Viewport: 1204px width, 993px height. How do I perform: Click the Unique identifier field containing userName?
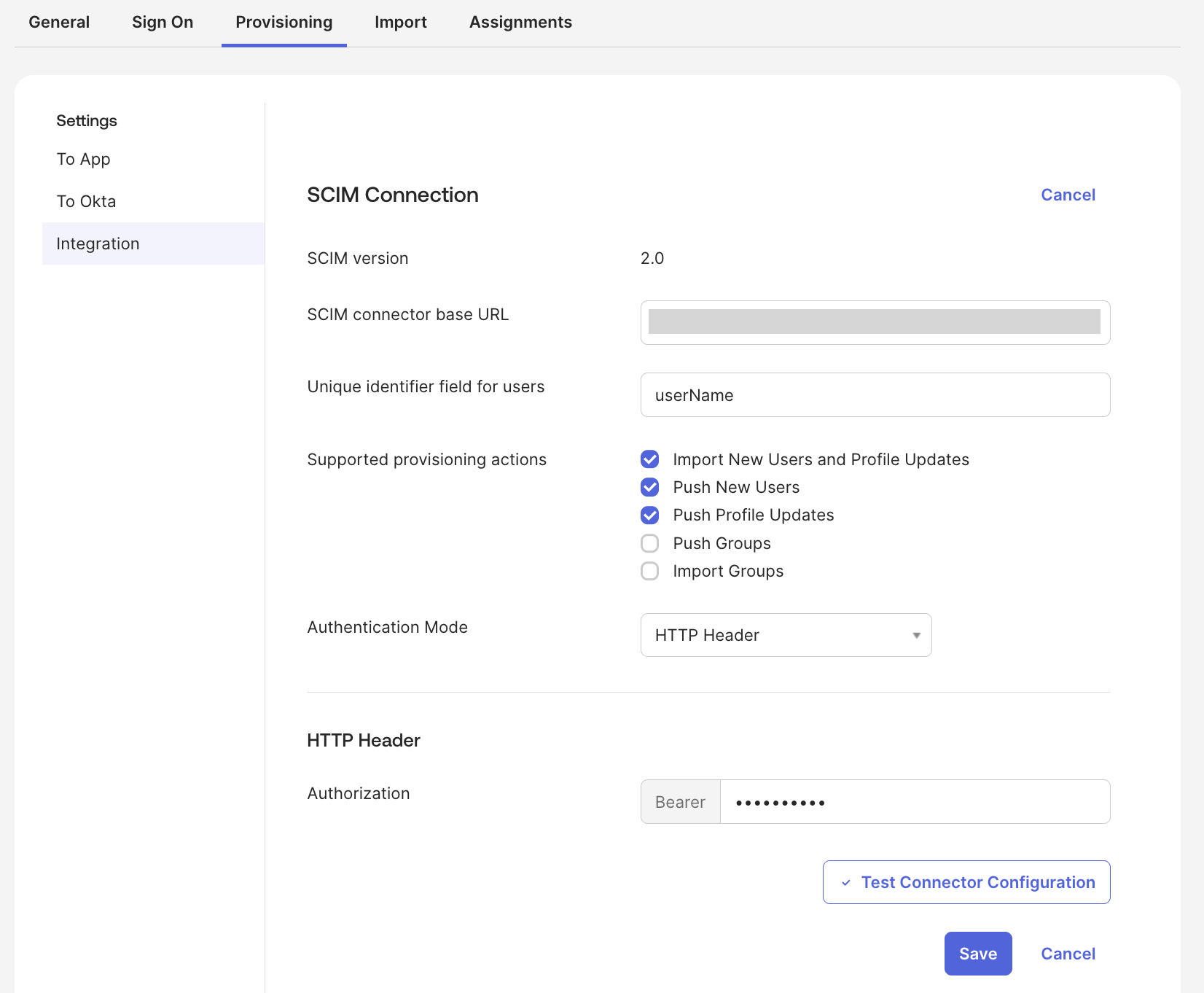[875, 395]
